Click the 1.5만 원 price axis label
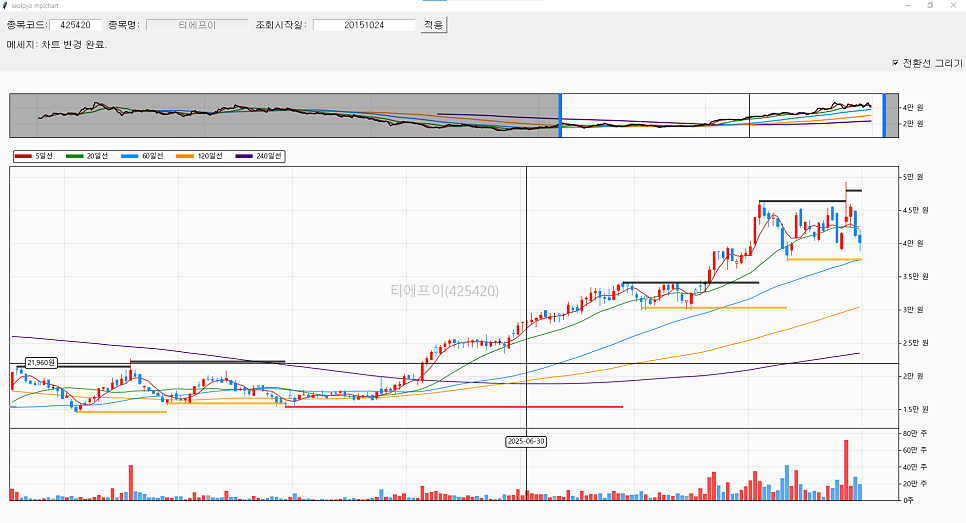Screen dimensions: 966x523 915,409
